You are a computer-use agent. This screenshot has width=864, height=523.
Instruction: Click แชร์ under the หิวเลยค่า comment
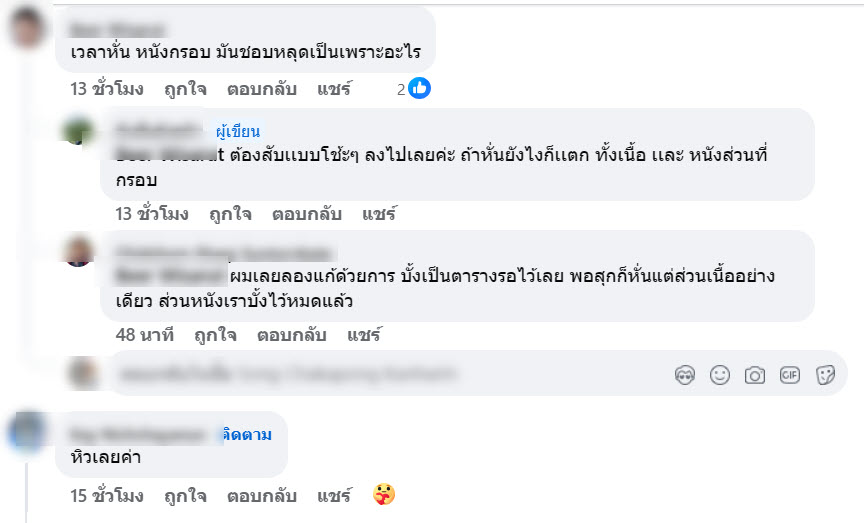point(334,496)
